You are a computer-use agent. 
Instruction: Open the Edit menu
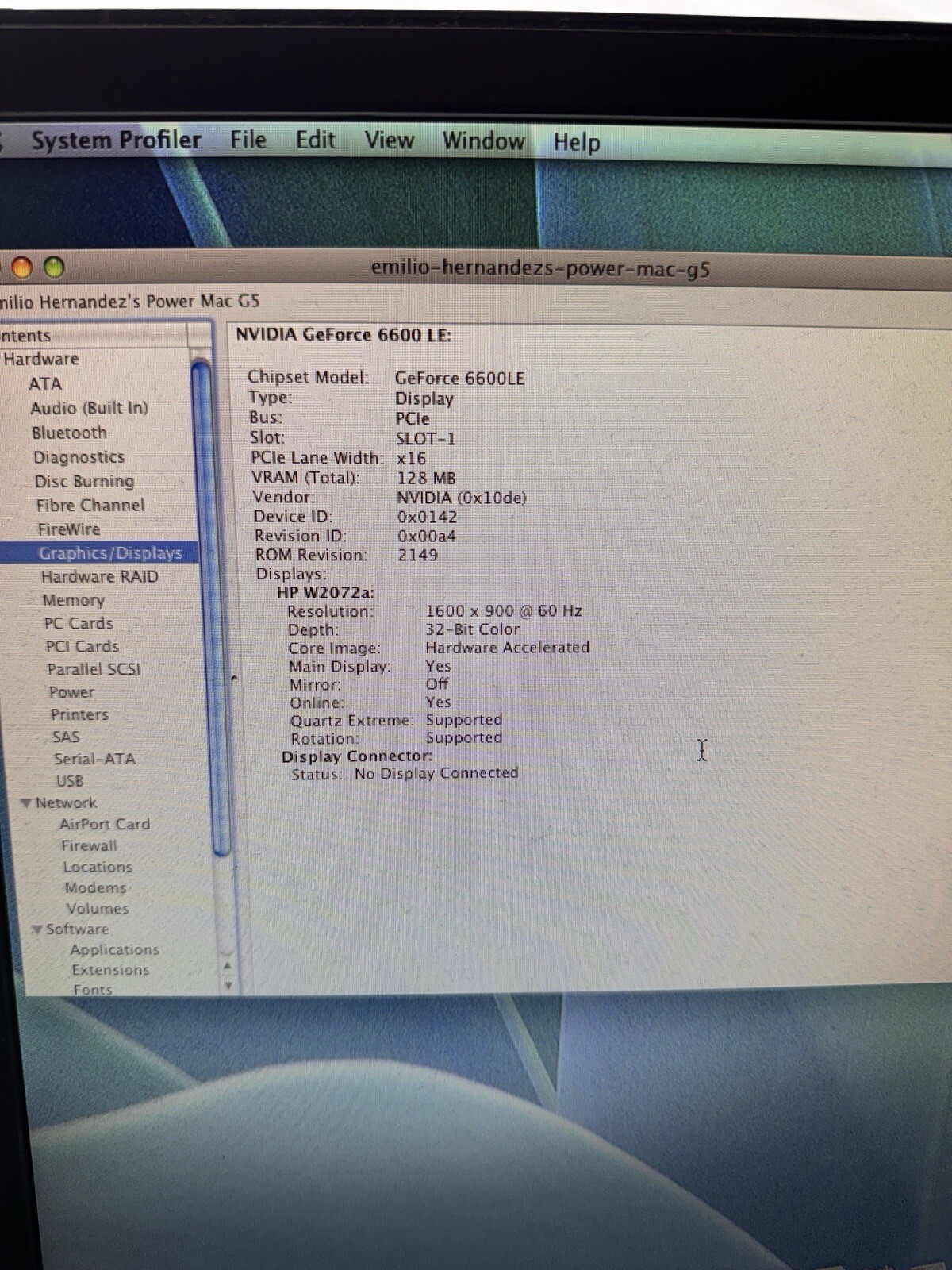316,140
